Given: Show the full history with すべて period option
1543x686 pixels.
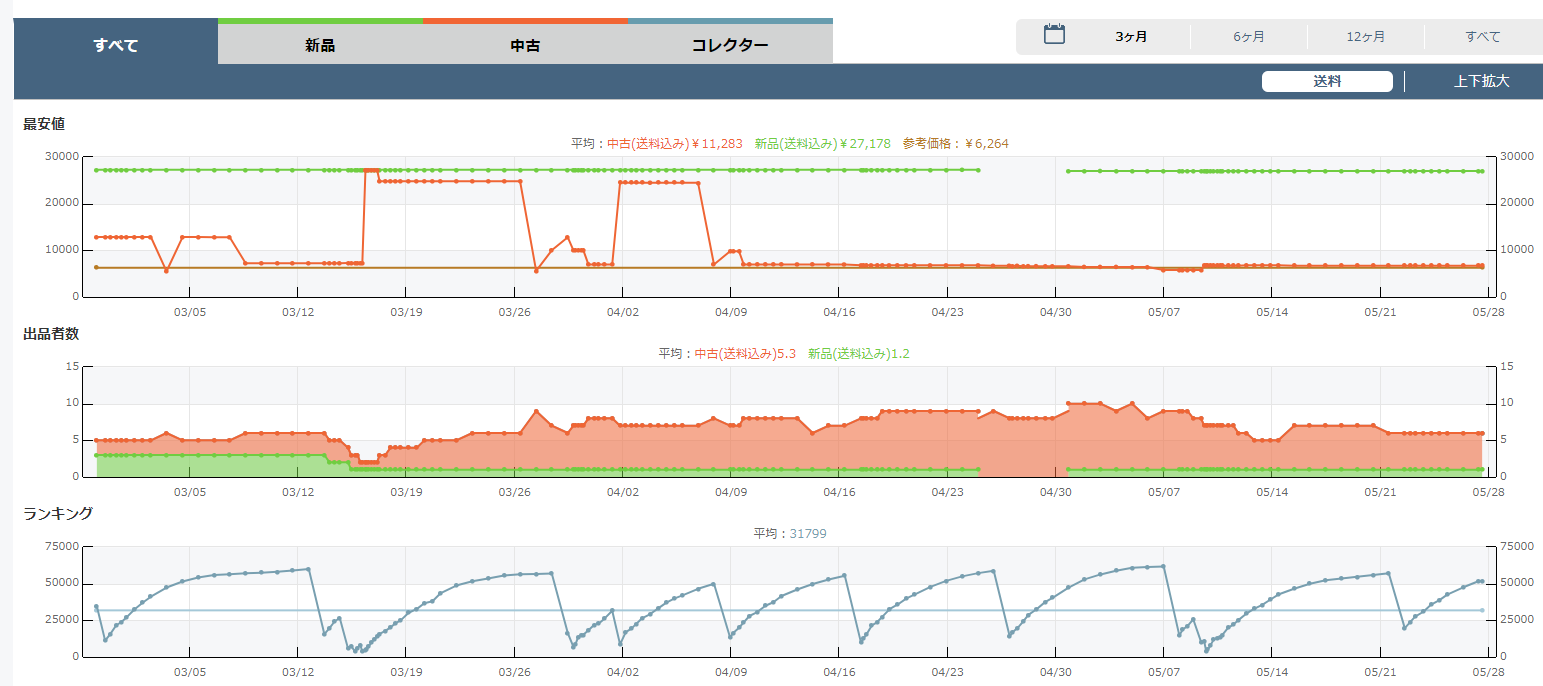Looking at the screenshot, I should [x=1482, y=37].
